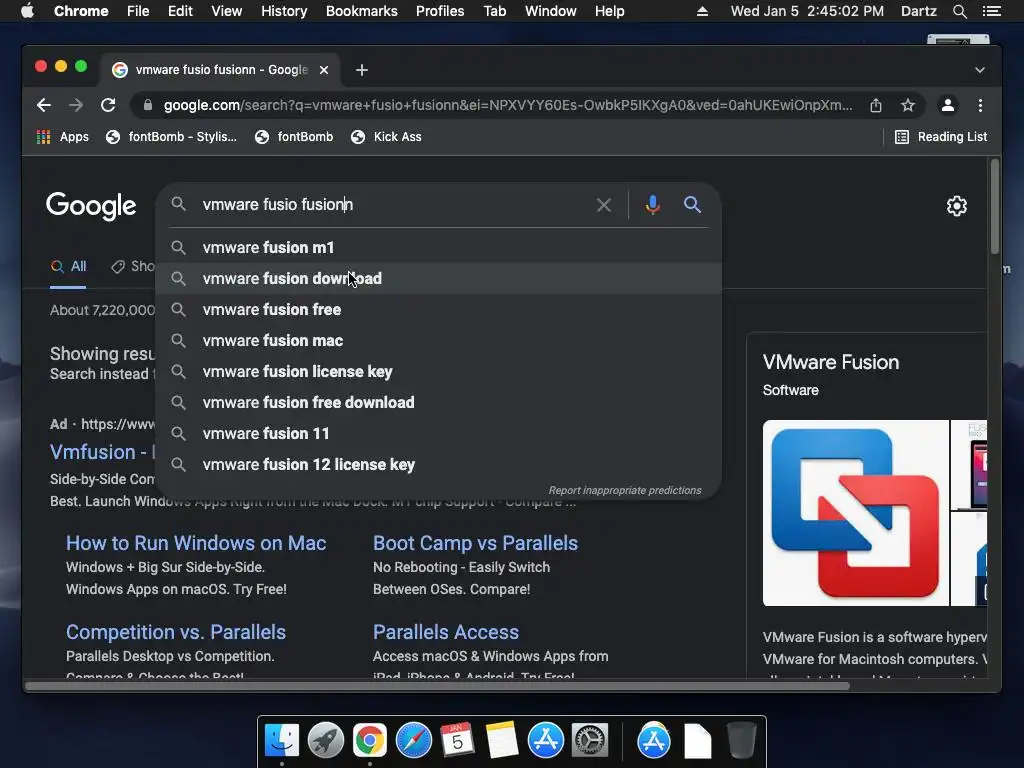Screen dimensions: 1024x768
Task: Open the Chrome app menu
Action: click(81, 11)
